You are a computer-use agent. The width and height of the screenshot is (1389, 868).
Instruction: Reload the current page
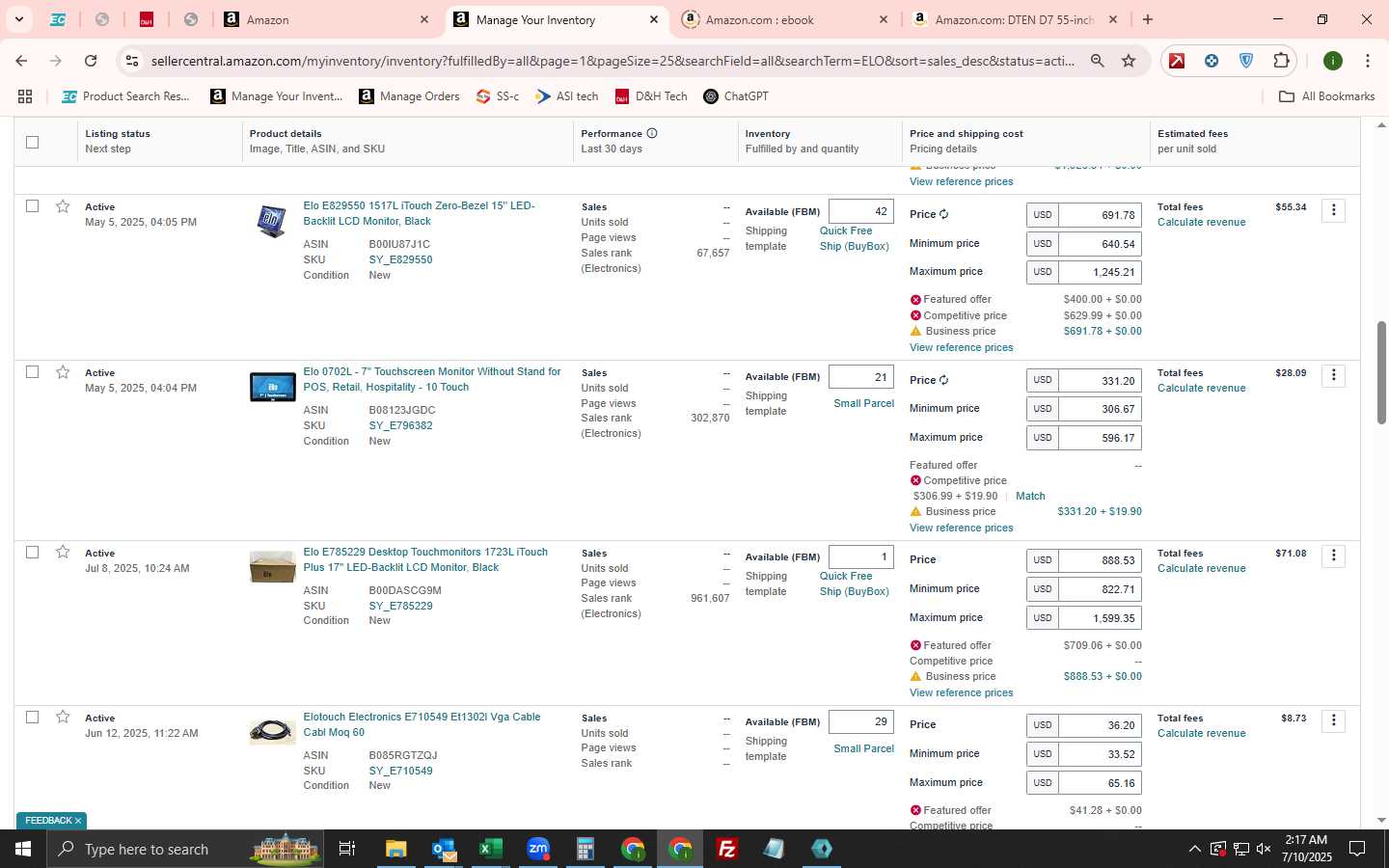click(91, 61)
